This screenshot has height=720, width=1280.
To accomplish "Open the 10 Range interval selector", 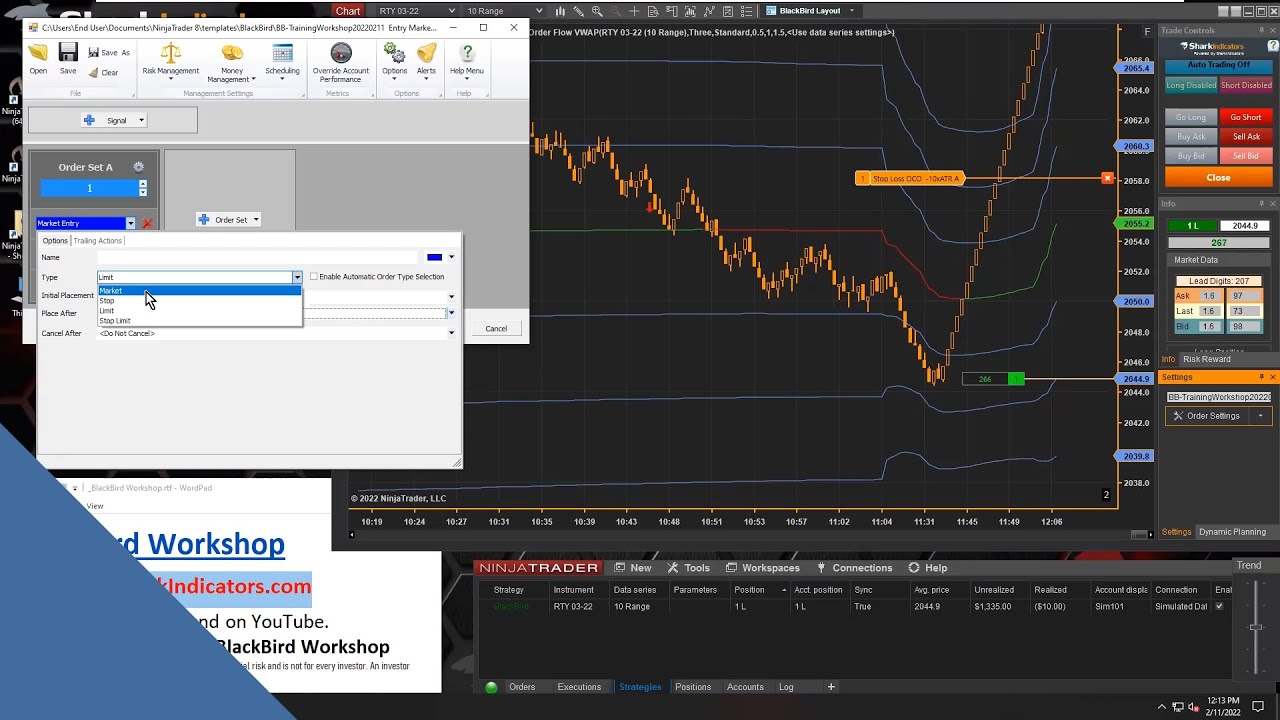I will 504,11.
